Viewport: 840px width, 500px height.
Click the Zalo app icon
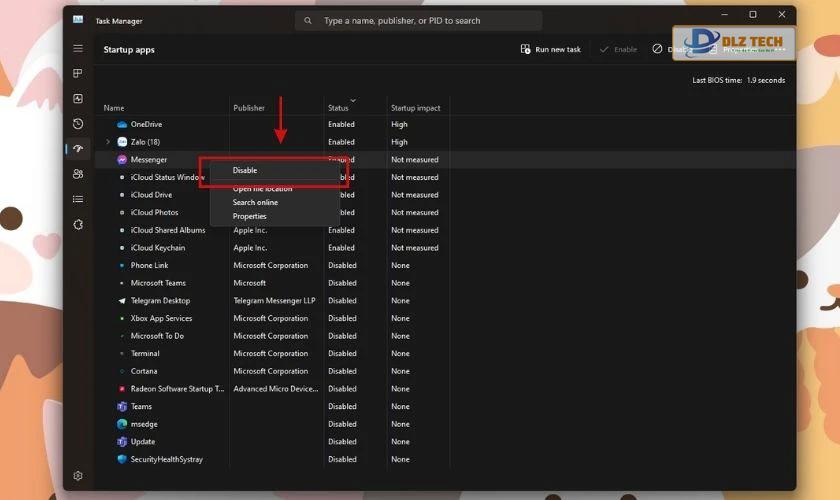122,142
